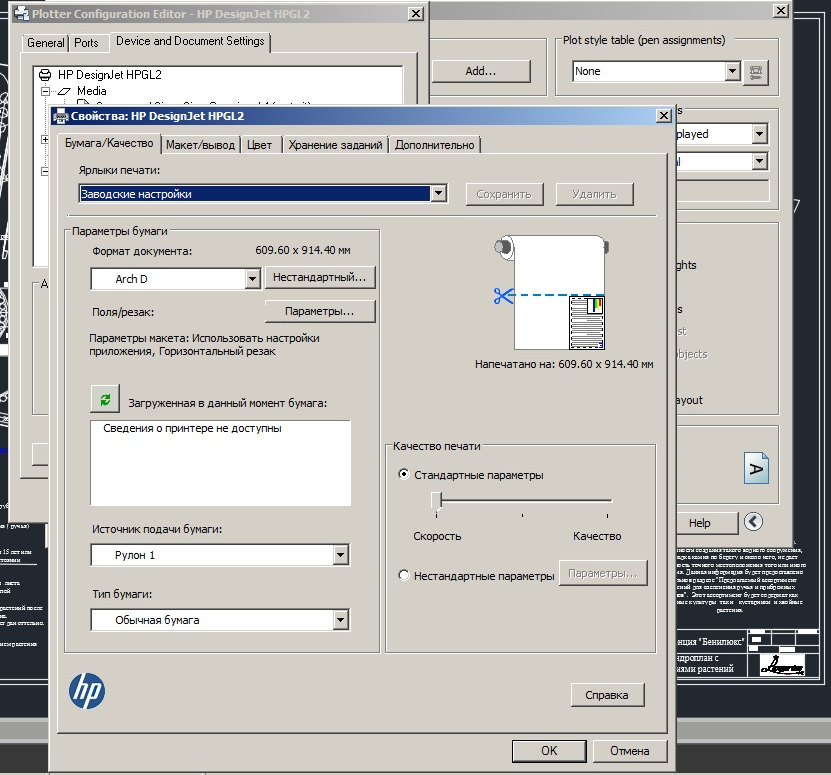The height and width of the screenshot is (775, 831).
Task: Close the Plotter Configuration Editor window
Action: coord(416,14)
